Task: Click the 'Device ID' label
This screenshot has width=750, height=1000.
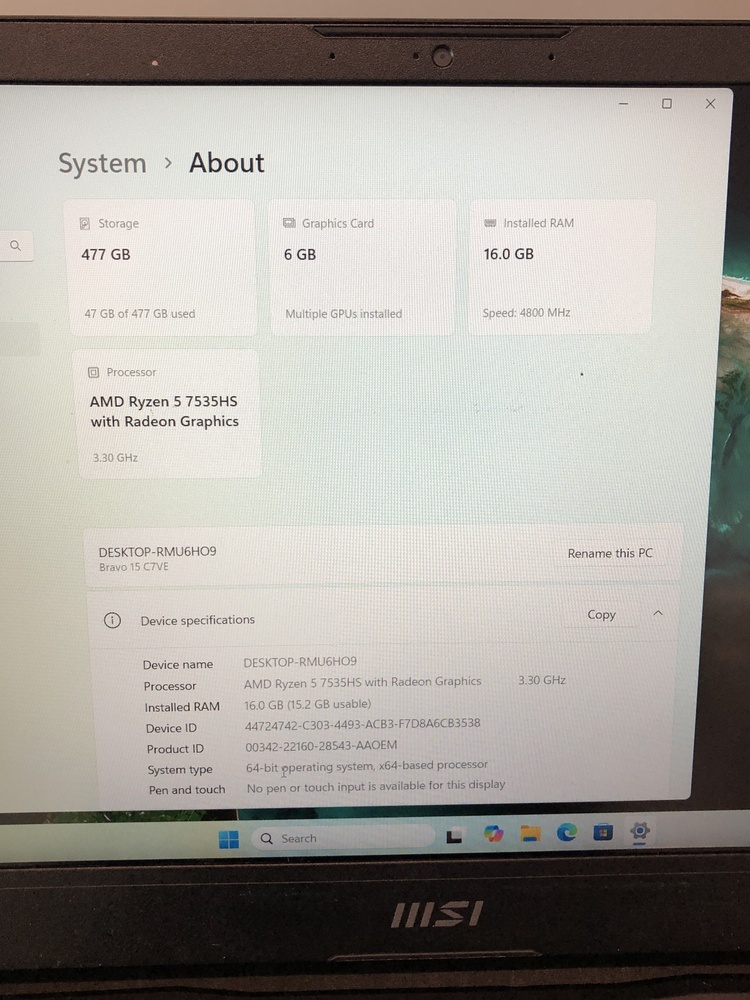Action: [172, 728]
